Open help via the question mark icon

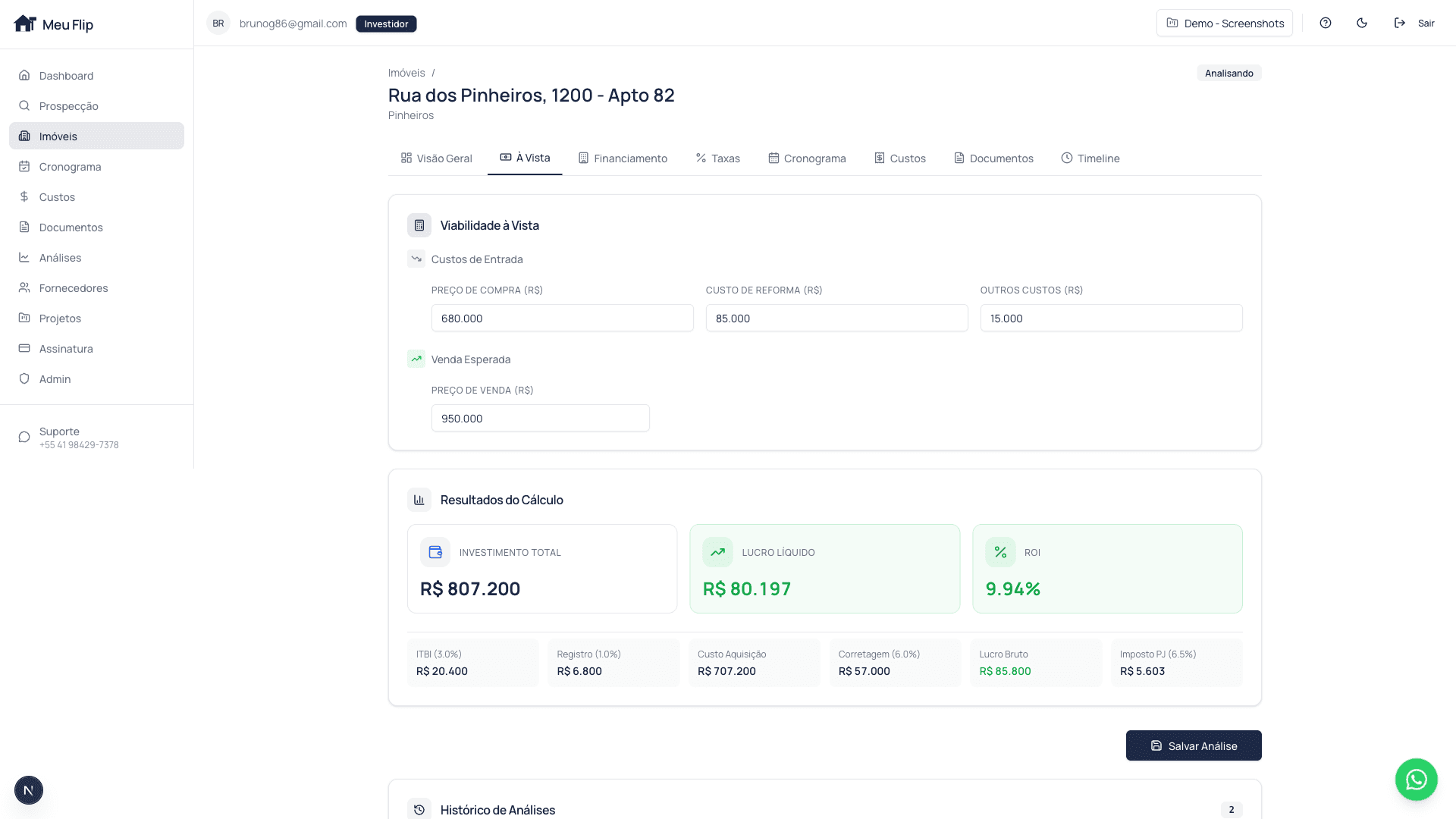pyautogui.click(x=1326, y=24)
